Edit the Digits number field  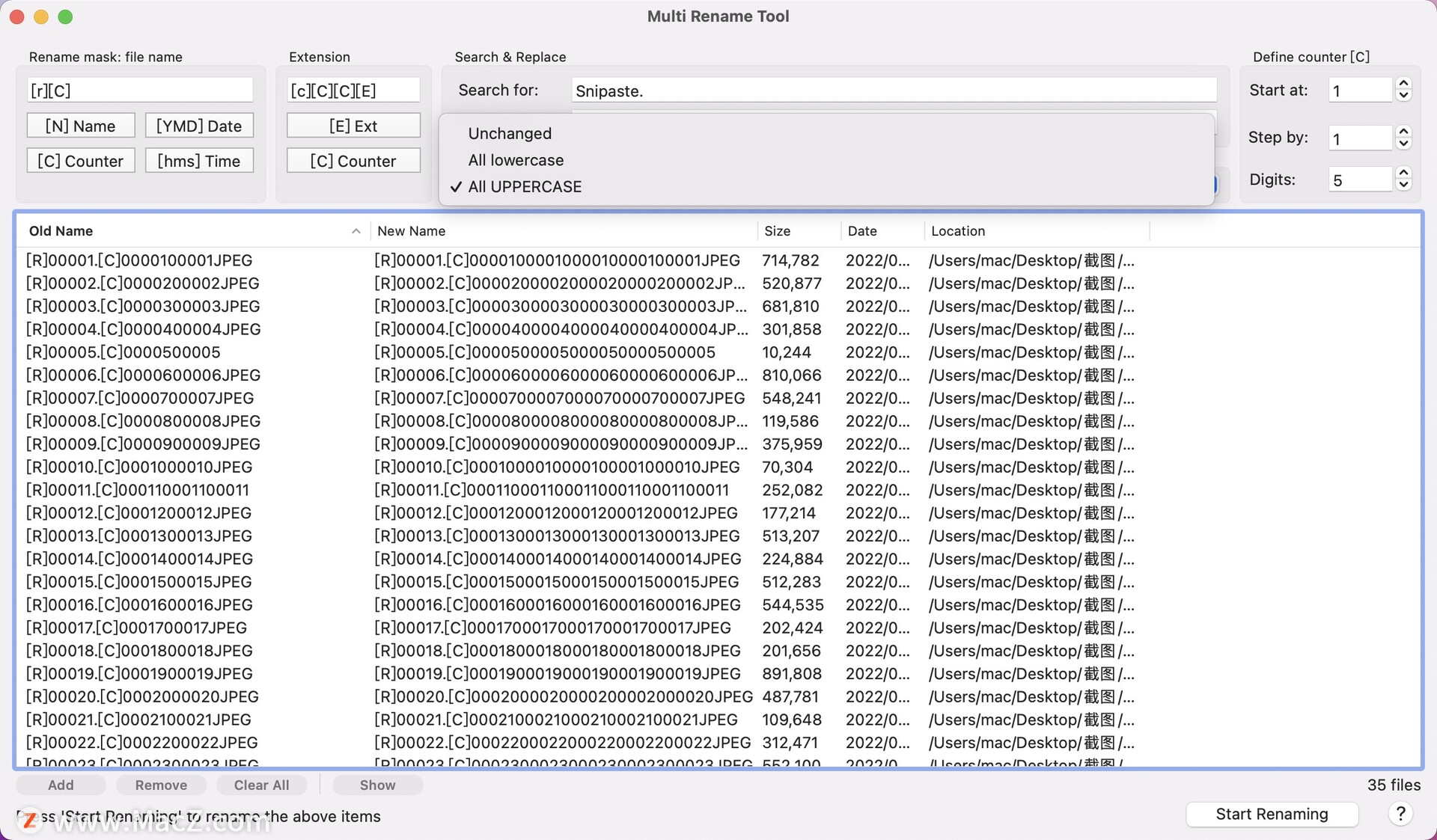(1360, 180)
